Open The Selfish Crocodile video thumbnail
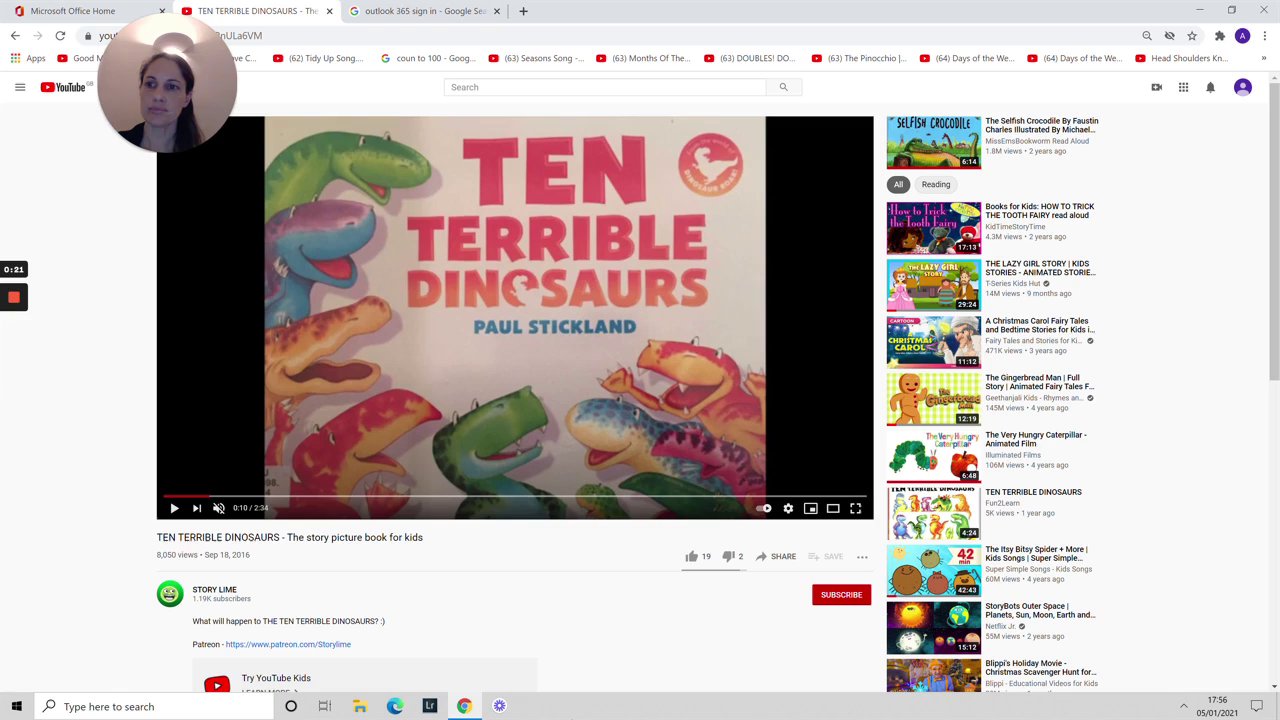 (x=934, y=142)
